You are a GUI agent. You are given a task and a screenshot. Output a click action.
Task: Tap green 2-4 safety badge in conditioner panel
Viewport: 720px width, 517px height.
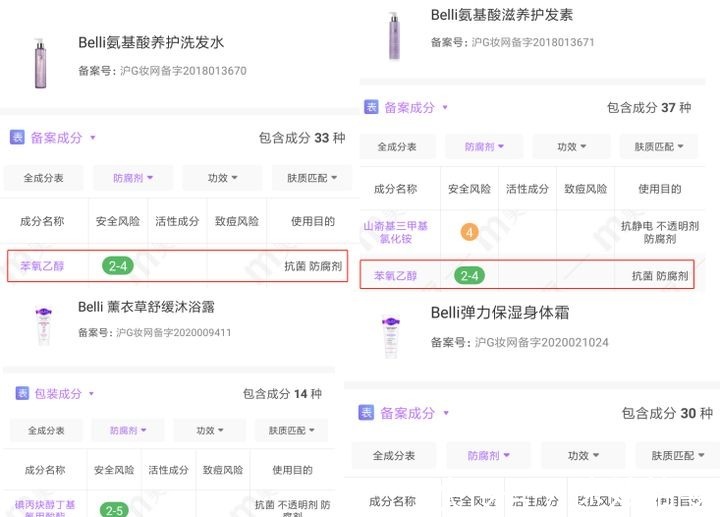tap(469, 275)
